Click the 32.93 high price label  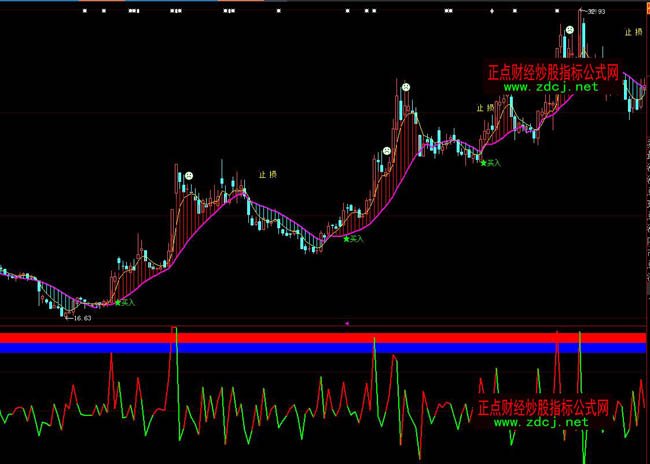(x=597, y=12)
